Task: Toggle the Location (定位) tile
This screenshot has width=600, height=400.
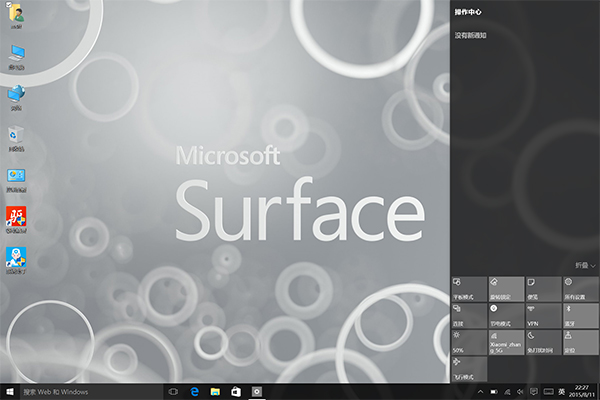Action: coord(580,342)
